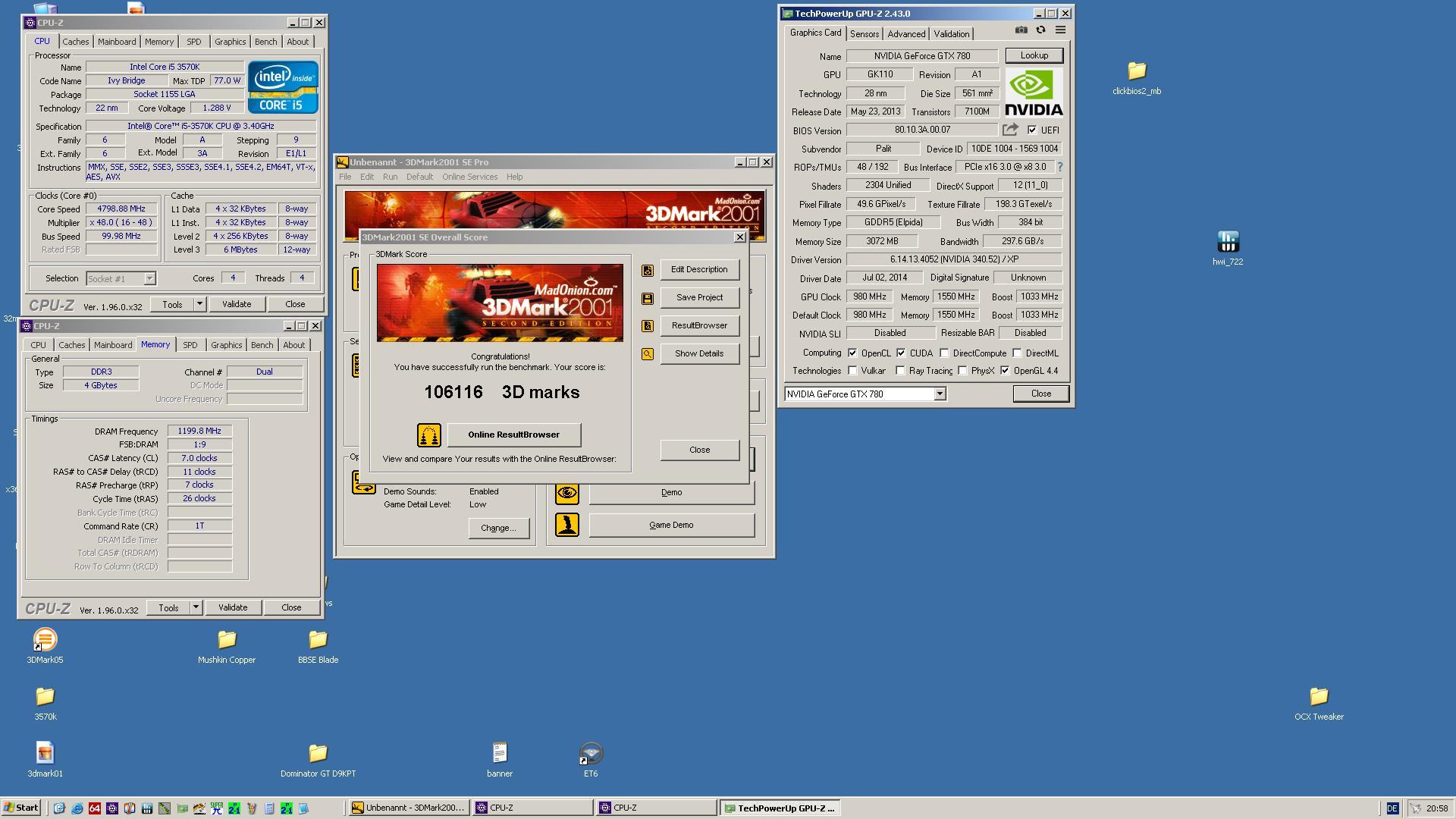Select the BBSE Blade folder

[318, 647]
